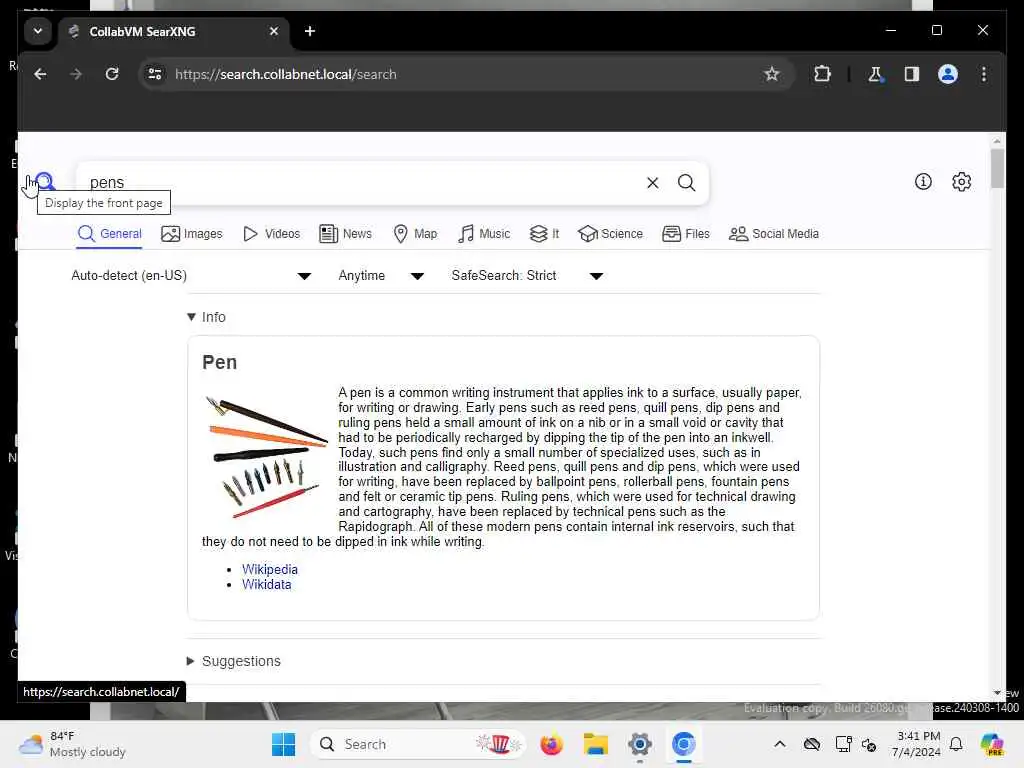Submit search with the magnifier icon in the search box
The height and width of the screenshot is (768, 1024).
click(x=686, y=183)
